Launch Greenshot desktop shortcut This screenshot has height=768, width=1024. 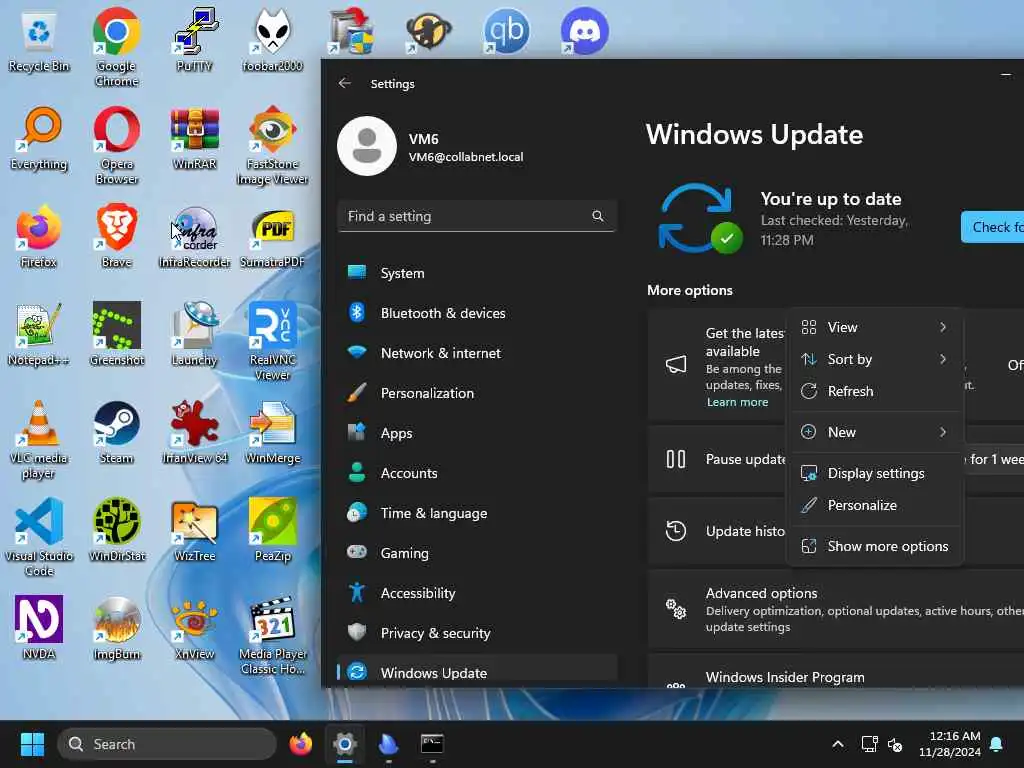(x=116, y=334)
